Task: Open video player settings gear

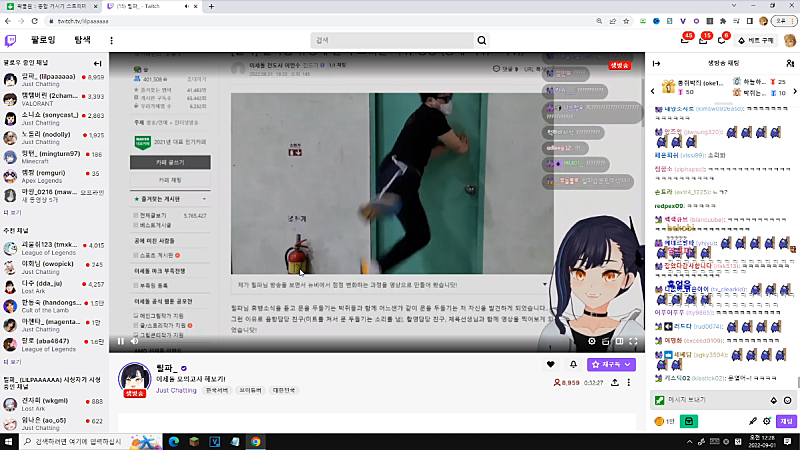Action: click(x=592, y=341)
